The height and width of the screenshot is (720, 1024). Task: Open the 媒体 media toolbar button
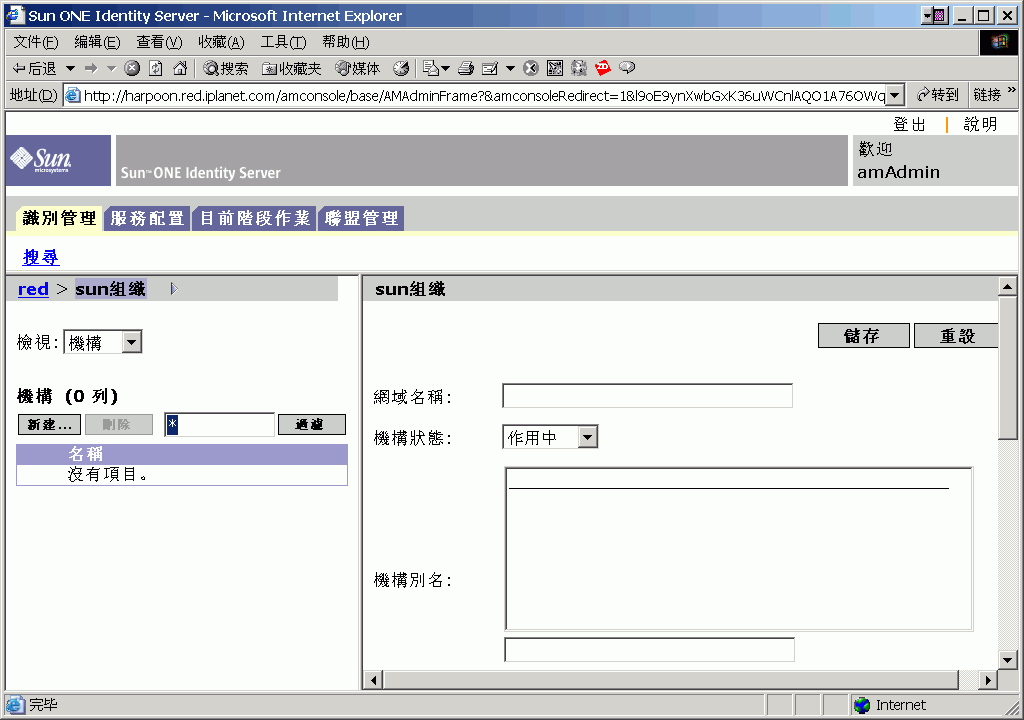(x=357, y=68)
